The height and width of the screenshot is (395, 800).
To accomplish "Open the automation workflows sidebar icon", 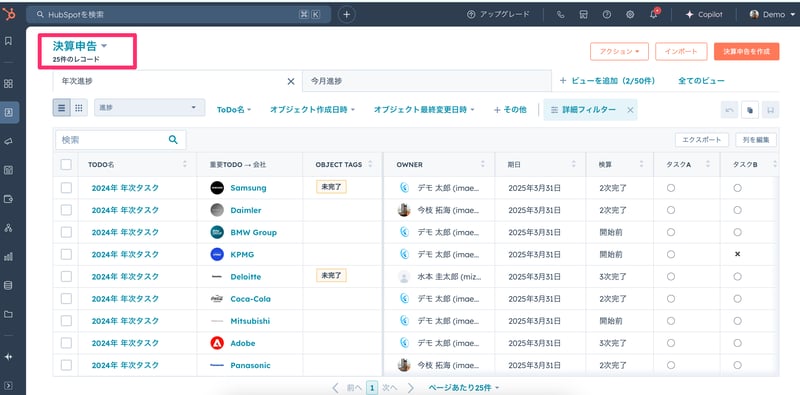I will (x=8, y=228).
